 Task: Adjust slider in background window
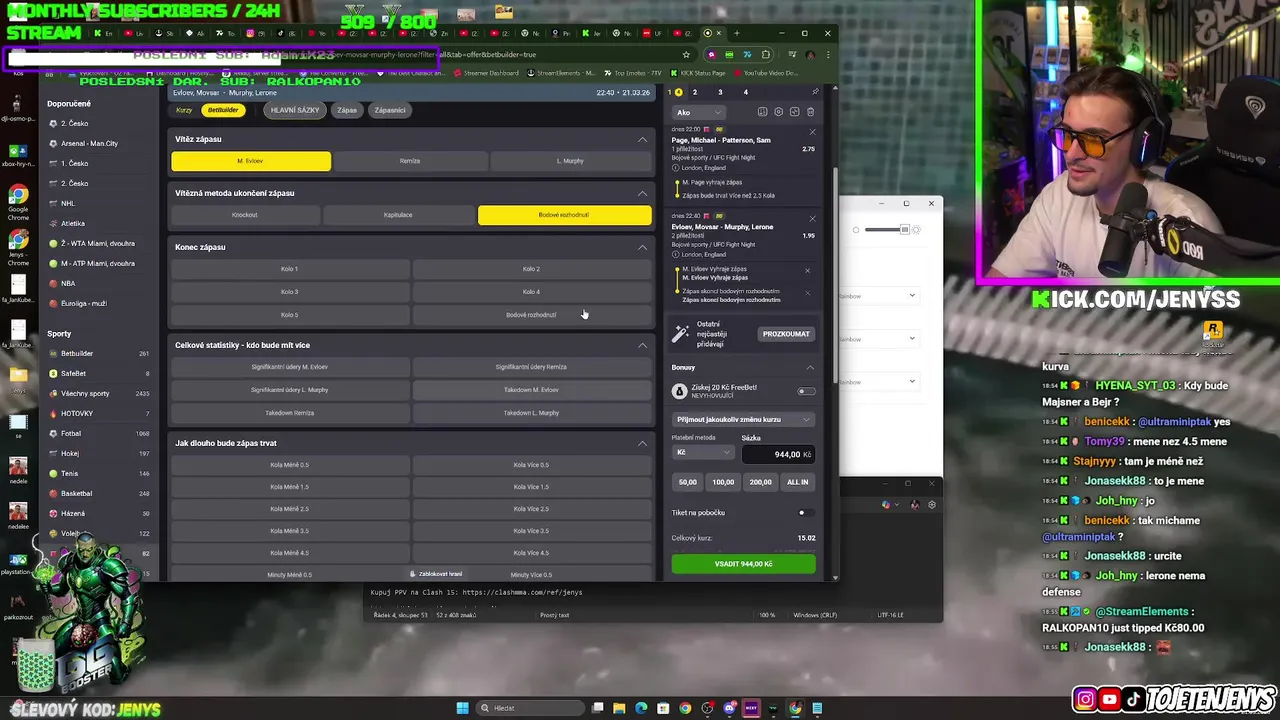click(904, 230)
